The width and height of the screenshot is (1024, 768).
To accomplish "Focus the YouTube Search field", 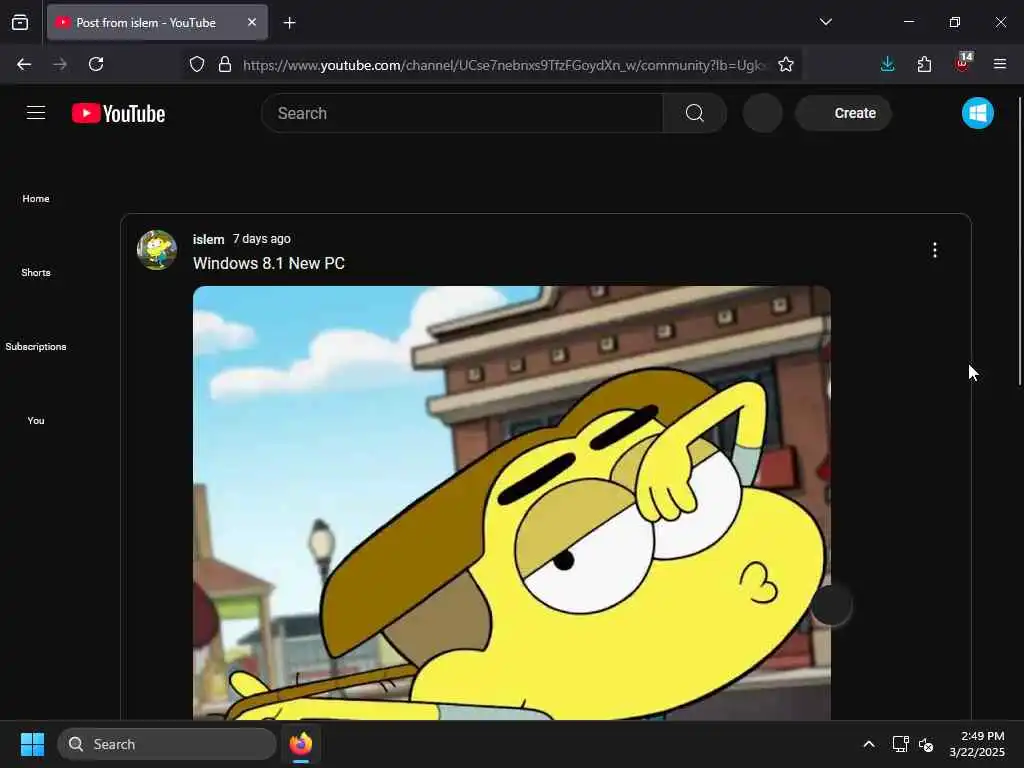I will pos(462,113).
